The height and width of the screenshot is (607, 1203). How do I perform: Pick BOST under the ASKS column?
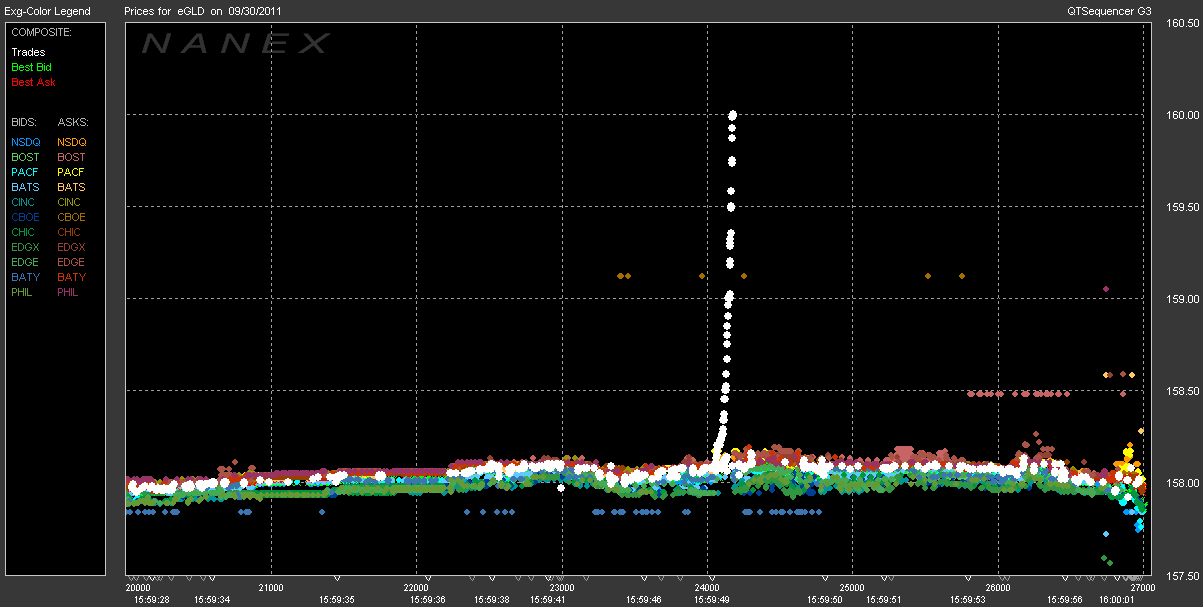[x=72, y=157]
